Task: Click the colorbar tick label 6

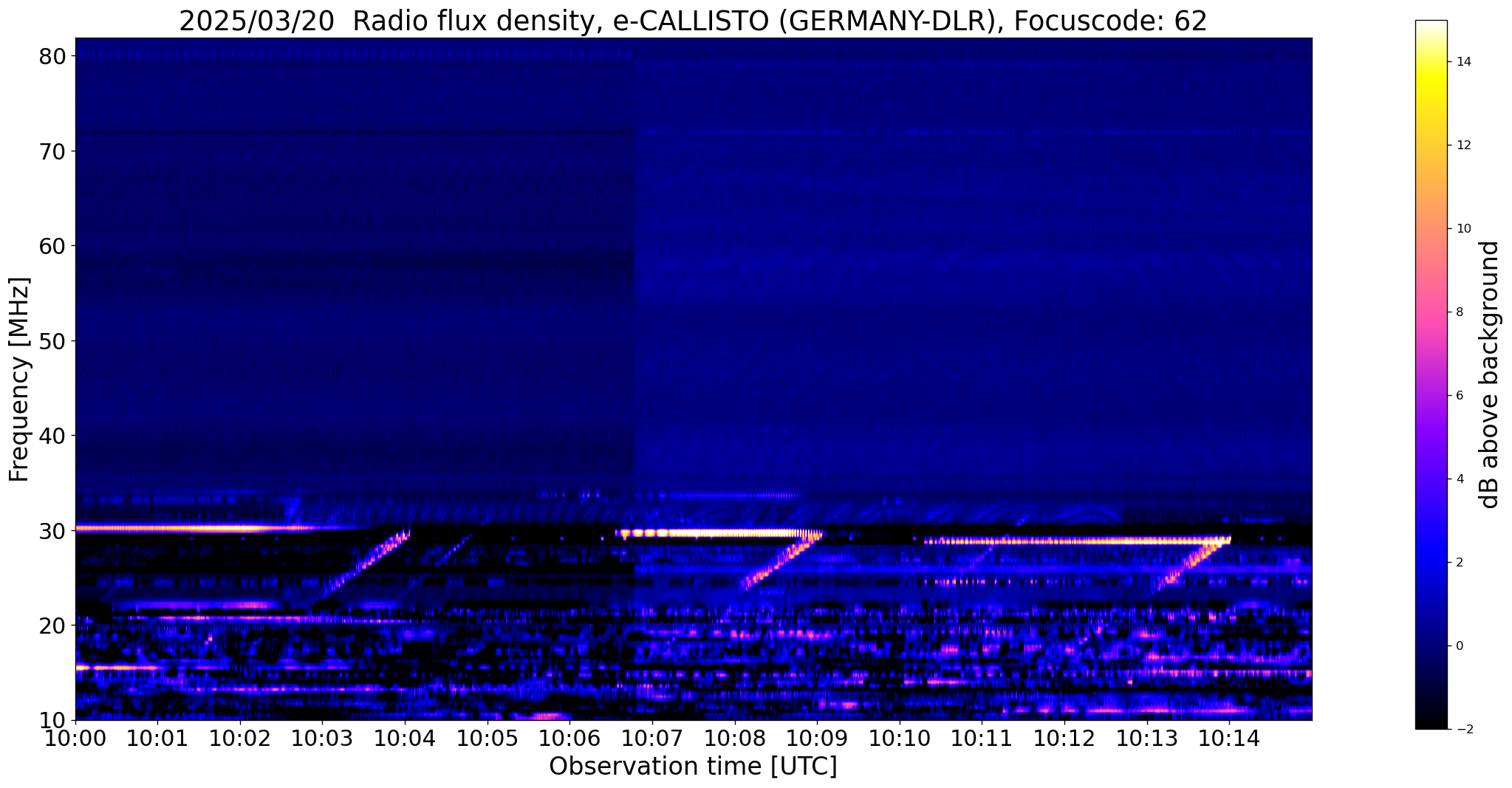Action: pyautogui.click(x=1460, y=396)
